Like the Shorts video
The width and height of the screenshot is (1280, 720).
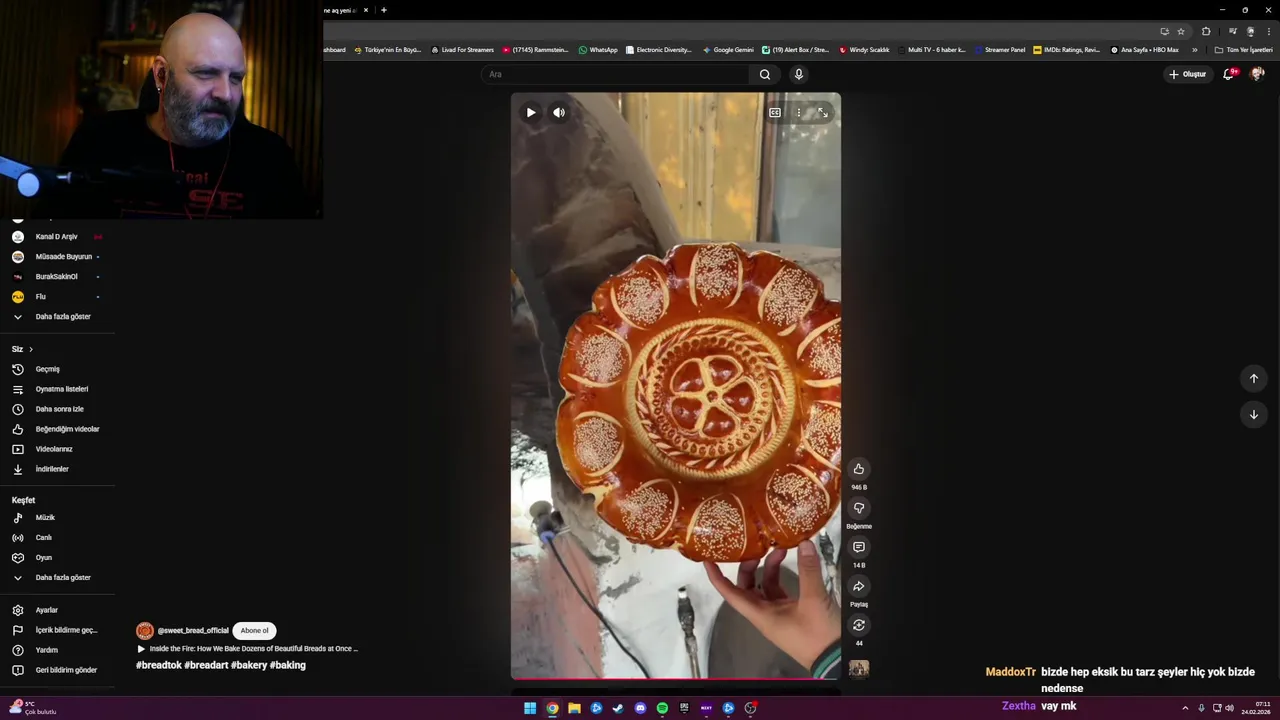pos(858,469)
